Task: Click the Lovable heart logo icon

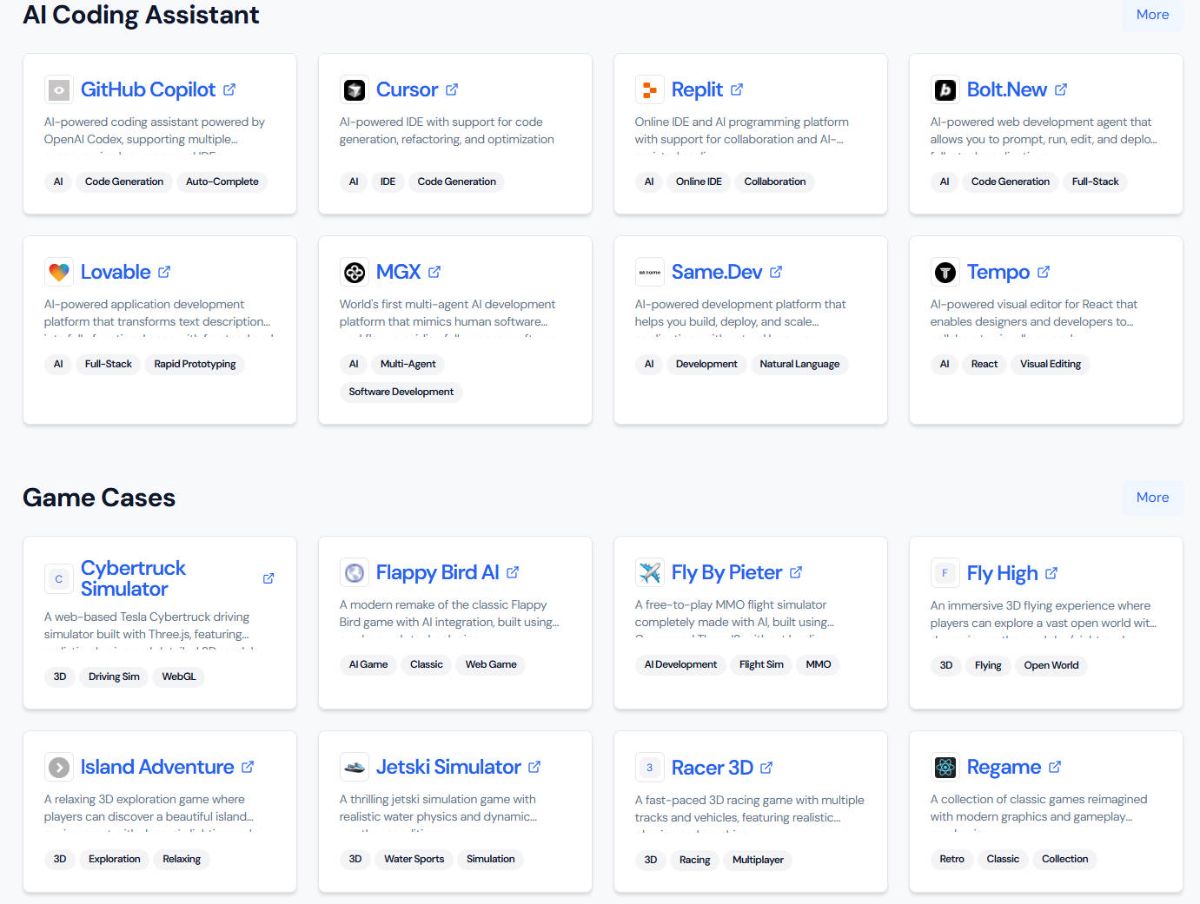Action: [59, 272]
